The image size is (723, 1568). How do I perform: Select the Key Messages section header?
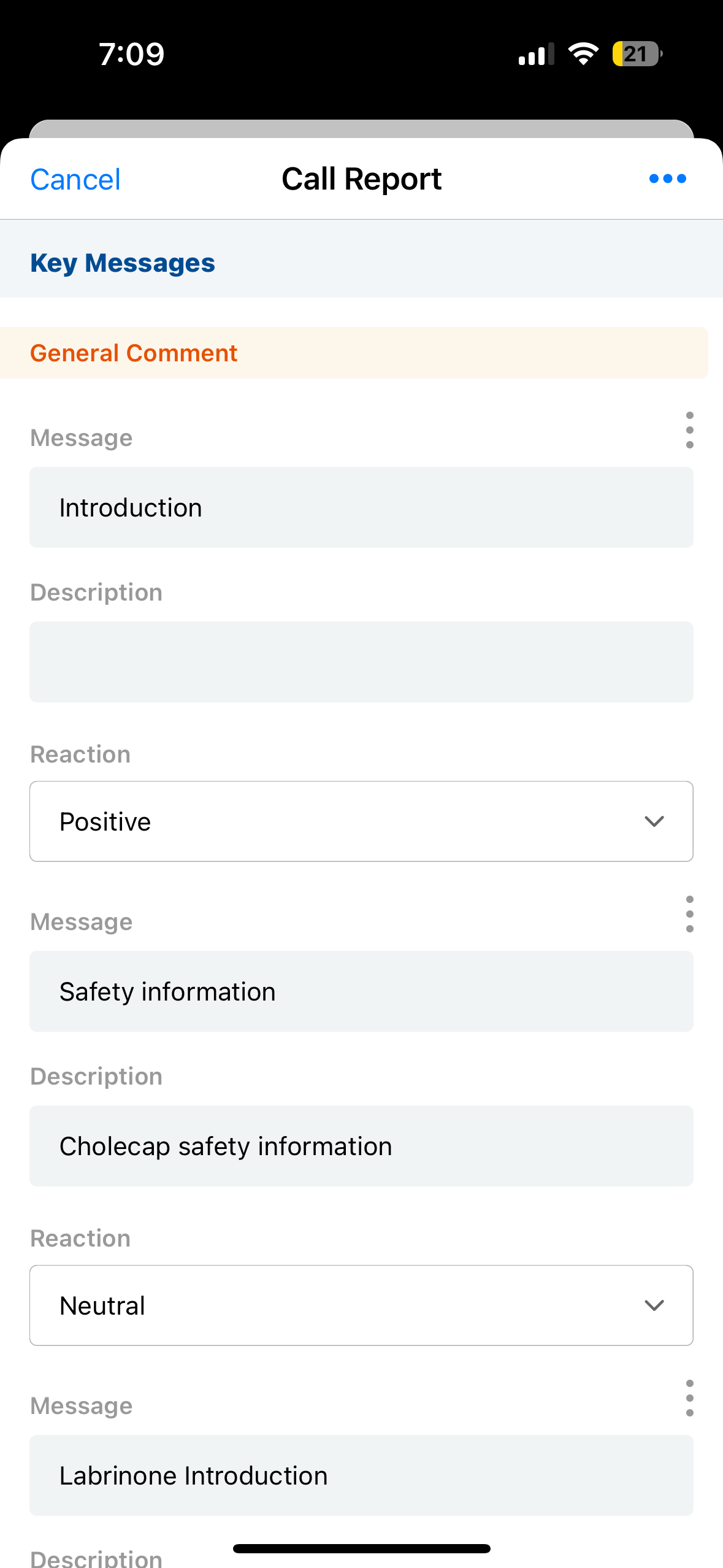[123, 263]
